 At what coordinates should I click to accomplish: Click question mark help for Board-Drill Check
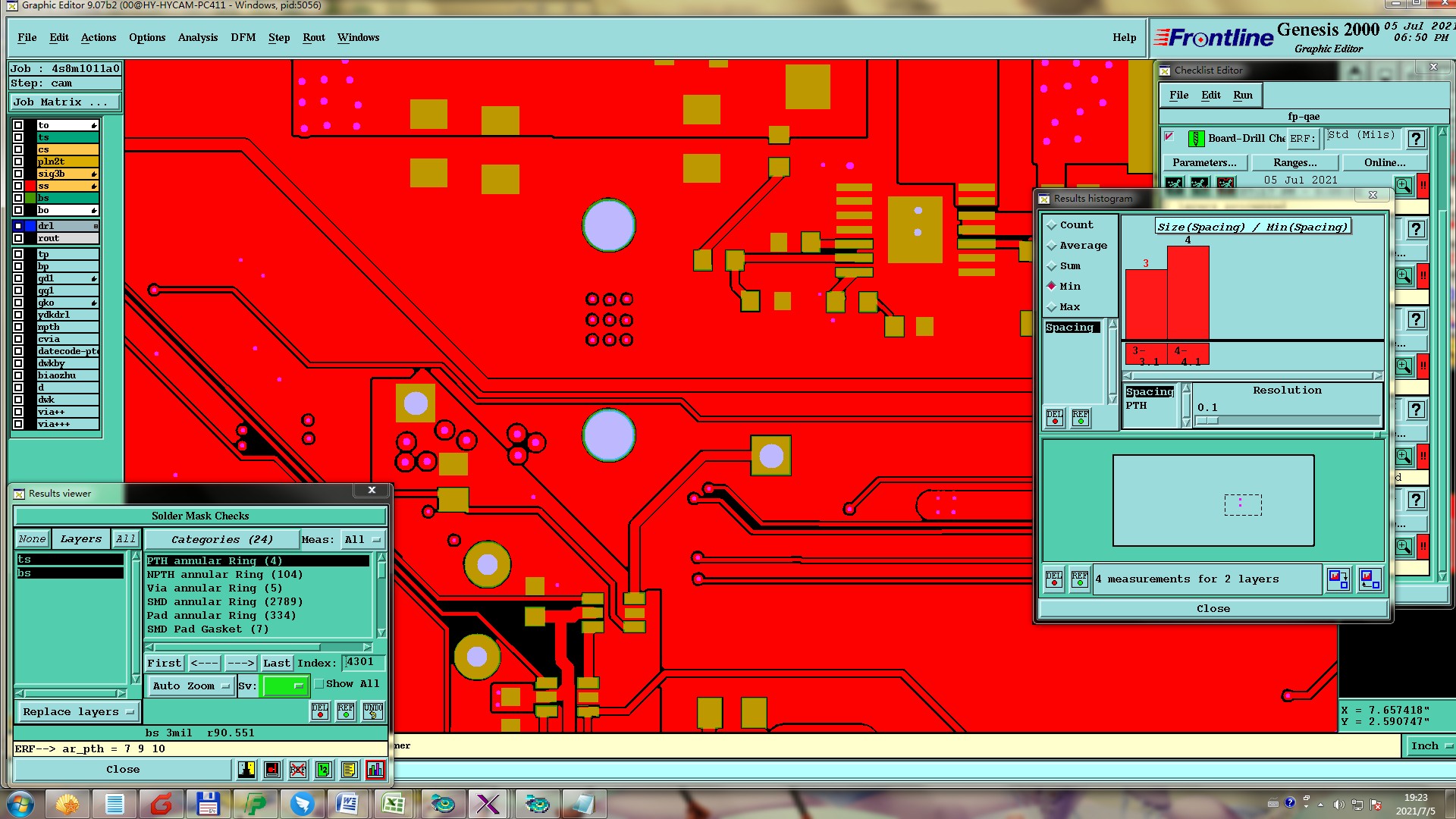(x=1415, y=139)
